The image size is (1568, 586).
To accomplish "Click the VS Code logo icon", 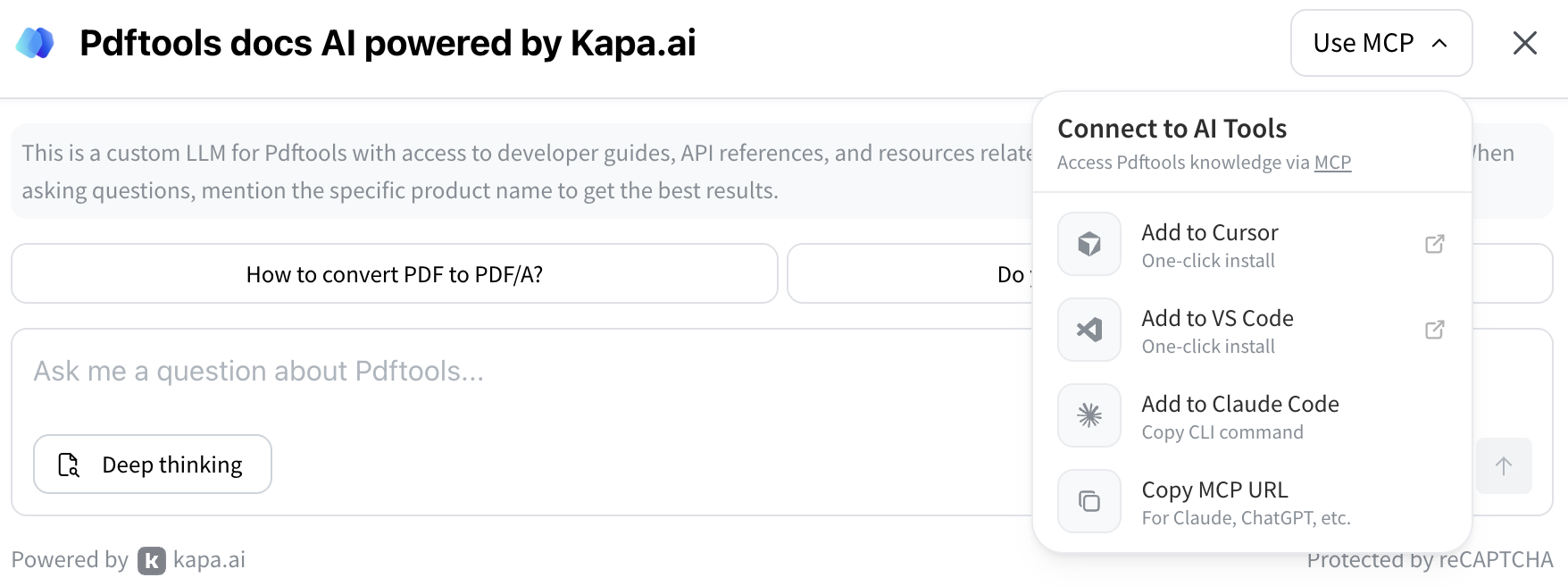I will (1089, 330).
